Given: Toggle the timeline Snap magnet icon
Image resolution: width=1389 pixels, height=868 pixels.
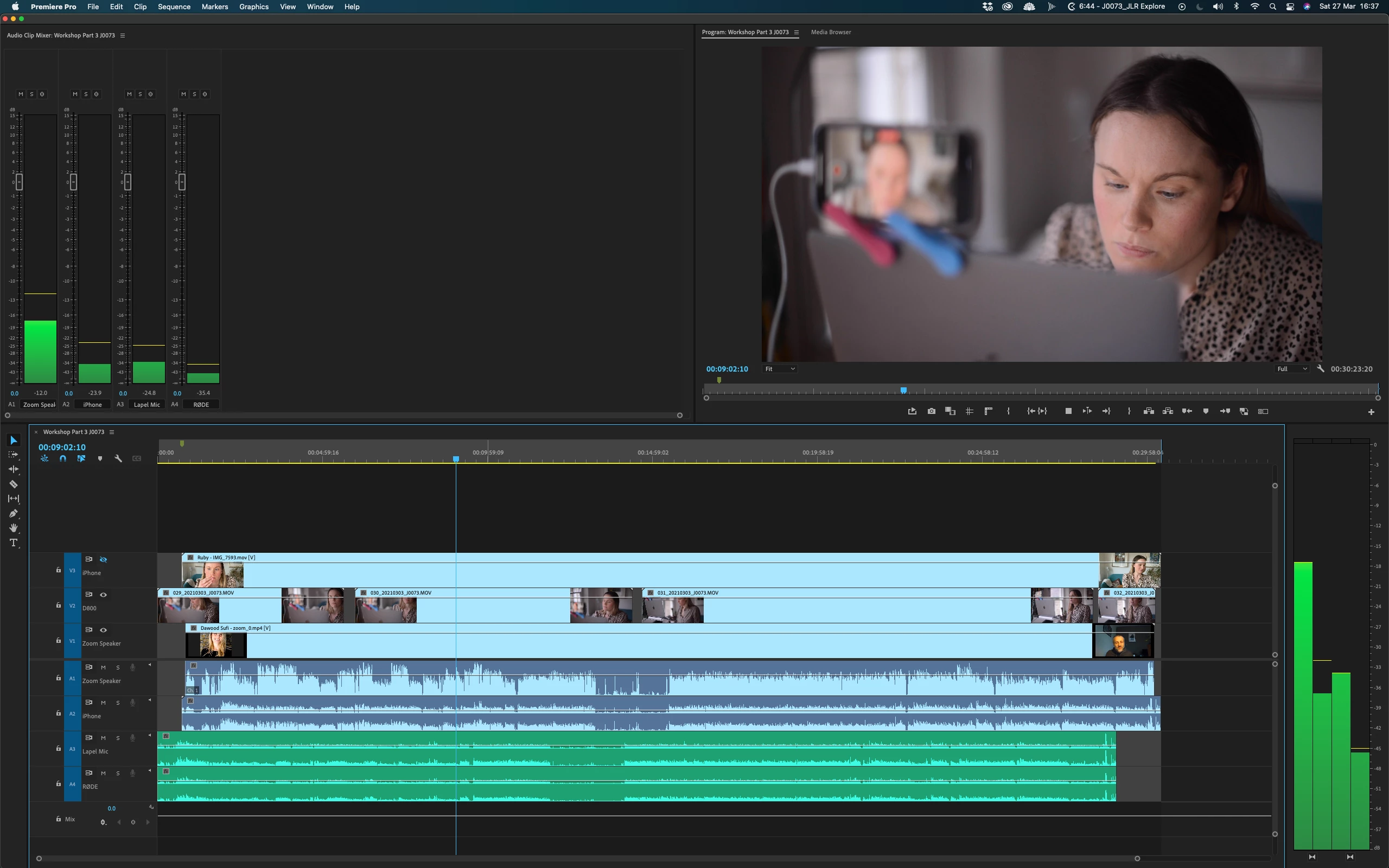Looking at the screenshot, I should click(62, 458).
